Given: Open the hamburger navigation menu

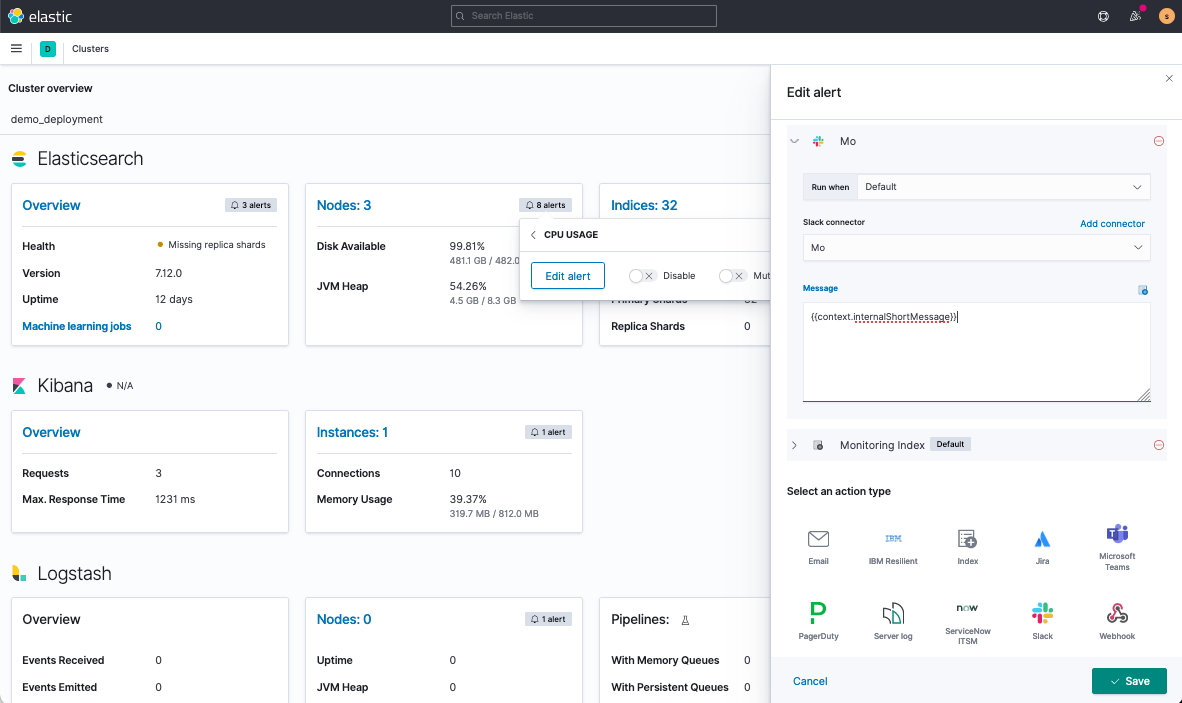Looking at the screenshot, I should tap(16, 49).
